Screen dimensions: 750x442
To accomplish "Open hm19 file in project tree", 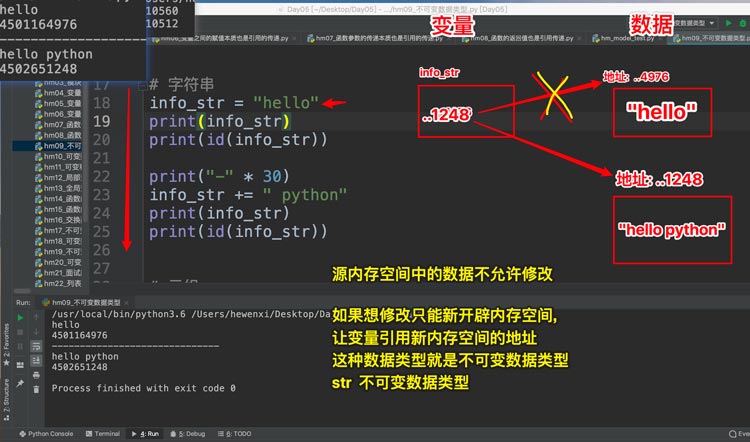I will [x=58, y=252].
